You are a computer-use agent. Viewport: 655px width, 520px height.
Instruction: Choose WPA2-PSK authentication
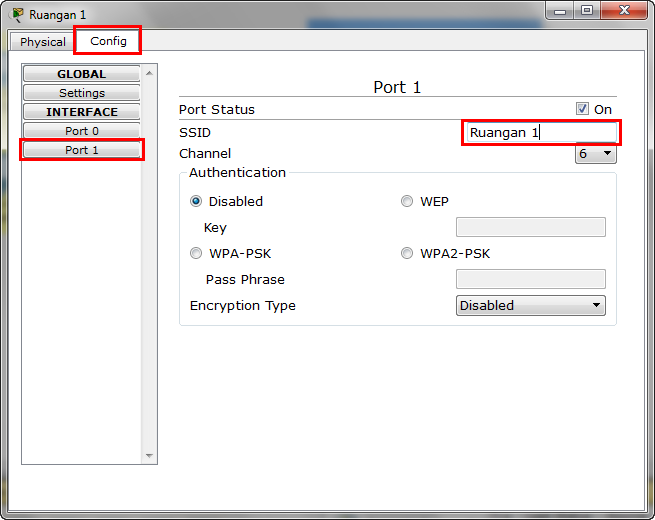407,253
